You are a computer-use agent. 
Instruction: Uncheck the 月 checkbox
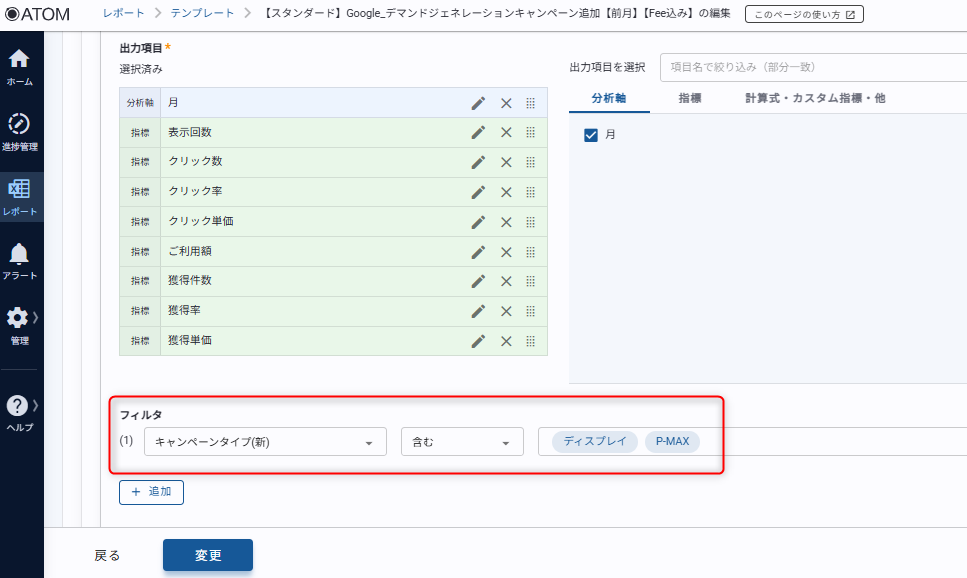pos(591,135)
